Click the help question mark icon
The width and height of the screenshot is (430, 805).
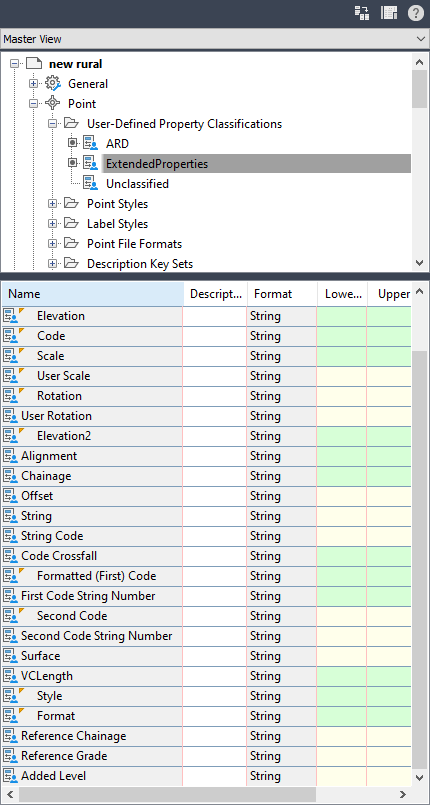tap(416, 13)
